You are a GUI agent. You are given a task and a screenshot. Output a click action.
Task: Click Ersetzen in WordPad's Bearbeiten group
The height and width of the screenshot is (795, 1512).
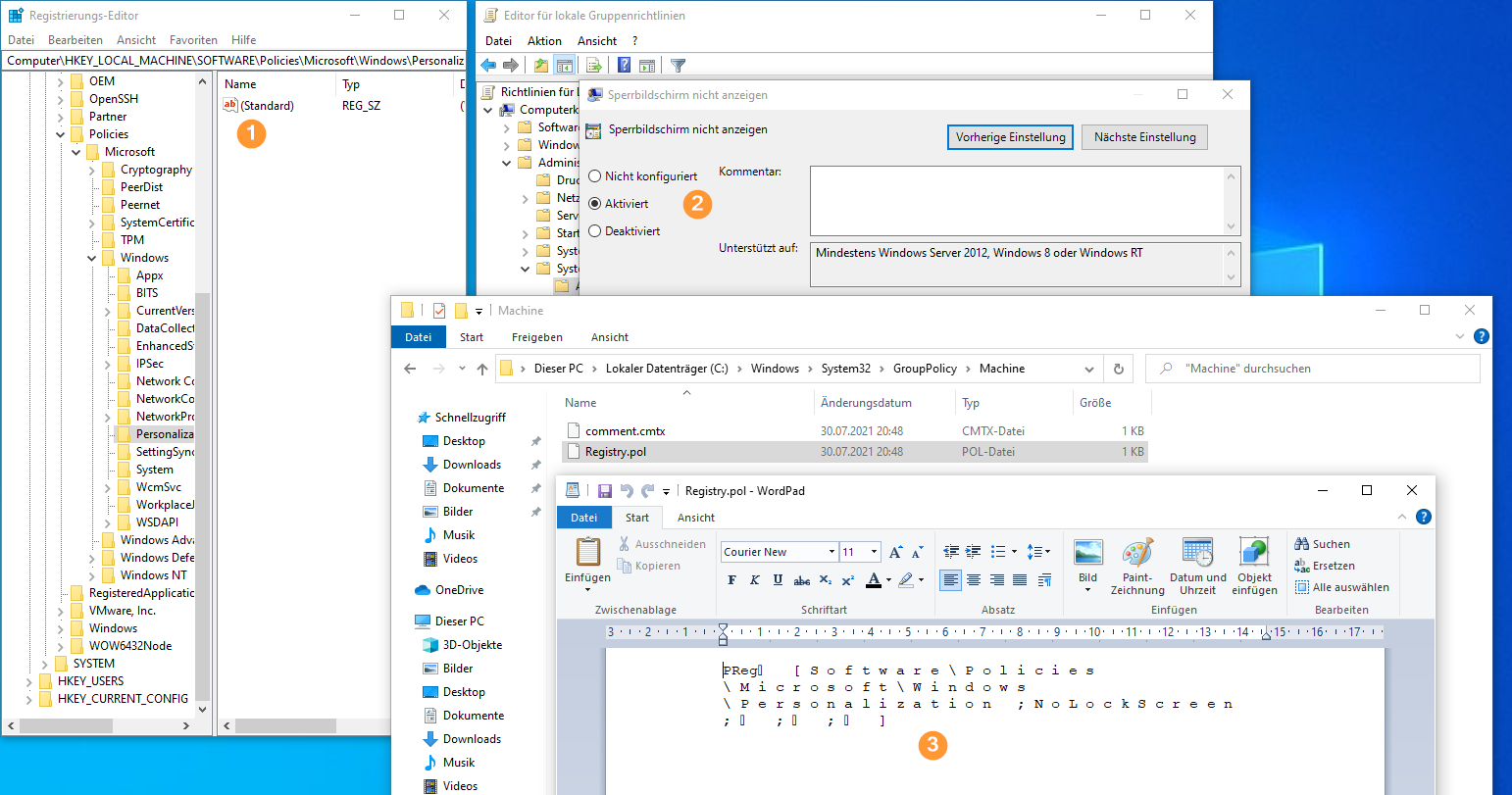(1325, 566)
